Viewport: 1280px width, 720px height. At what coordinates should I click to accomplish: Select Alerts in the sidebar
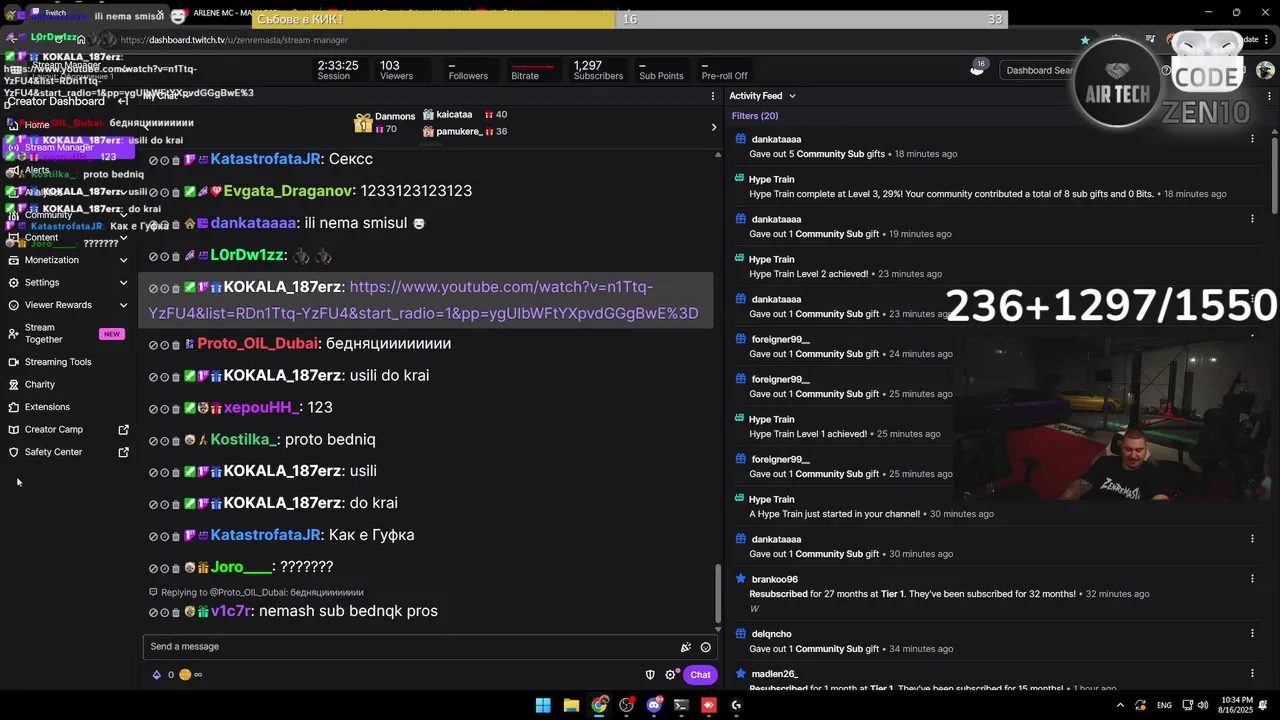67,170
